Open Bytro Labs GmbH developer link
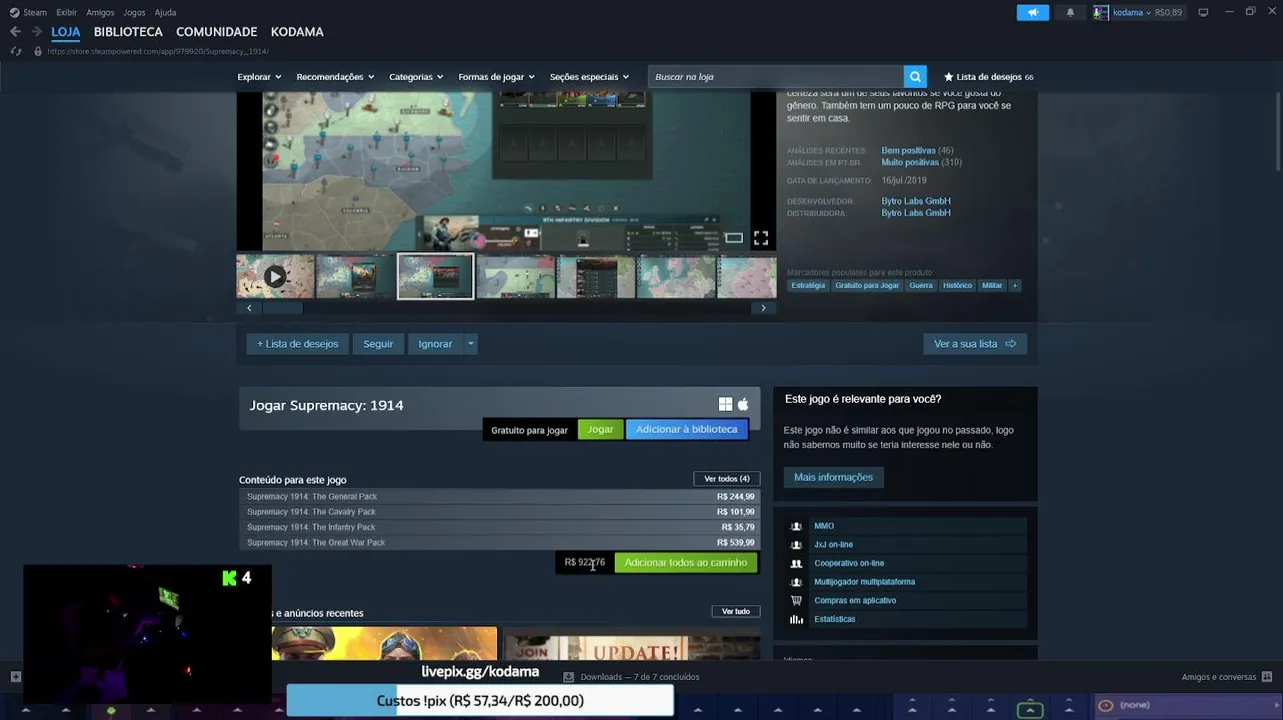 coord(916,201)
